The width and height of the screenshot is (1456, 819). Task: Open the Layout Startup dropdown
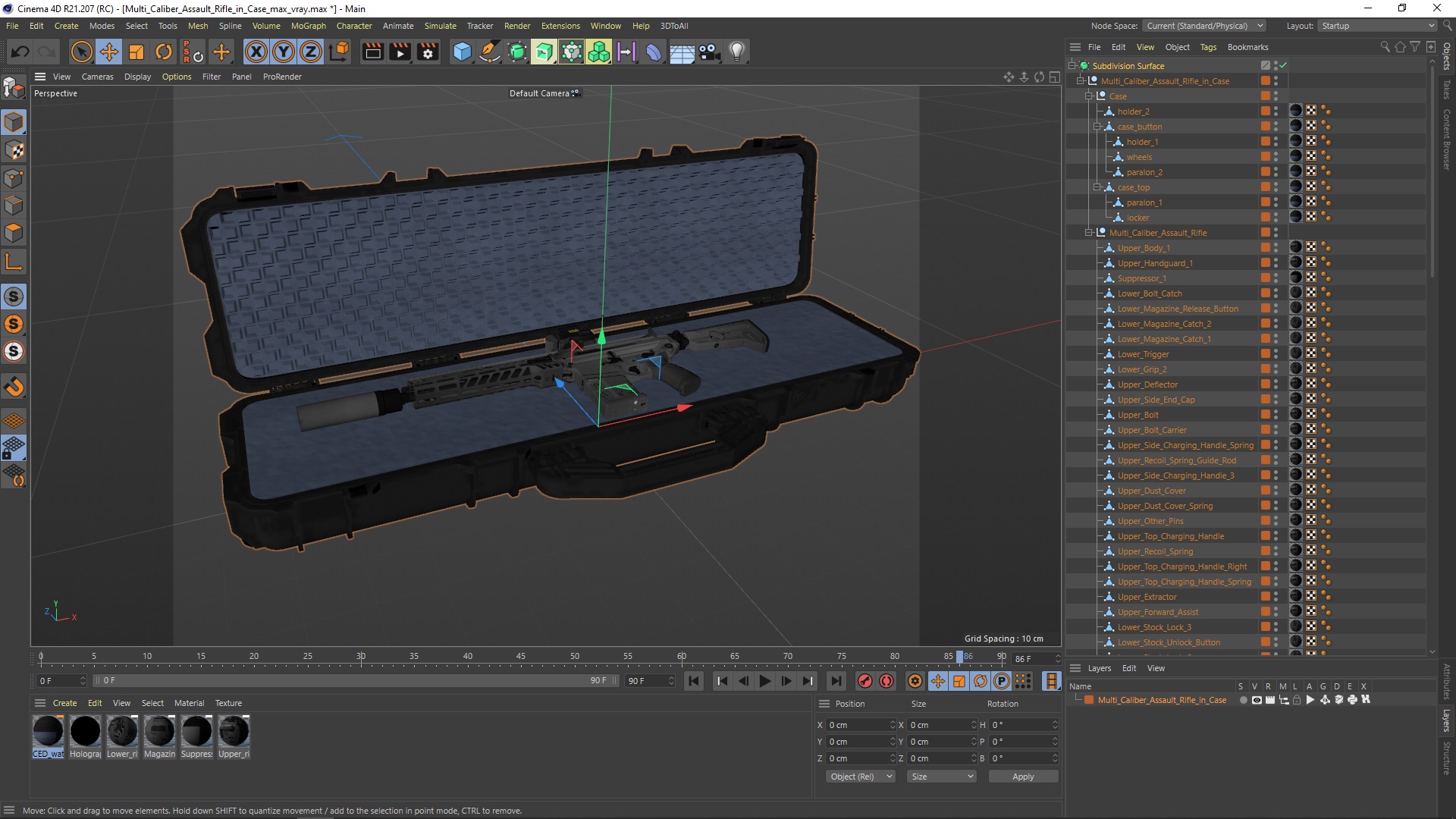point(1377,26)
